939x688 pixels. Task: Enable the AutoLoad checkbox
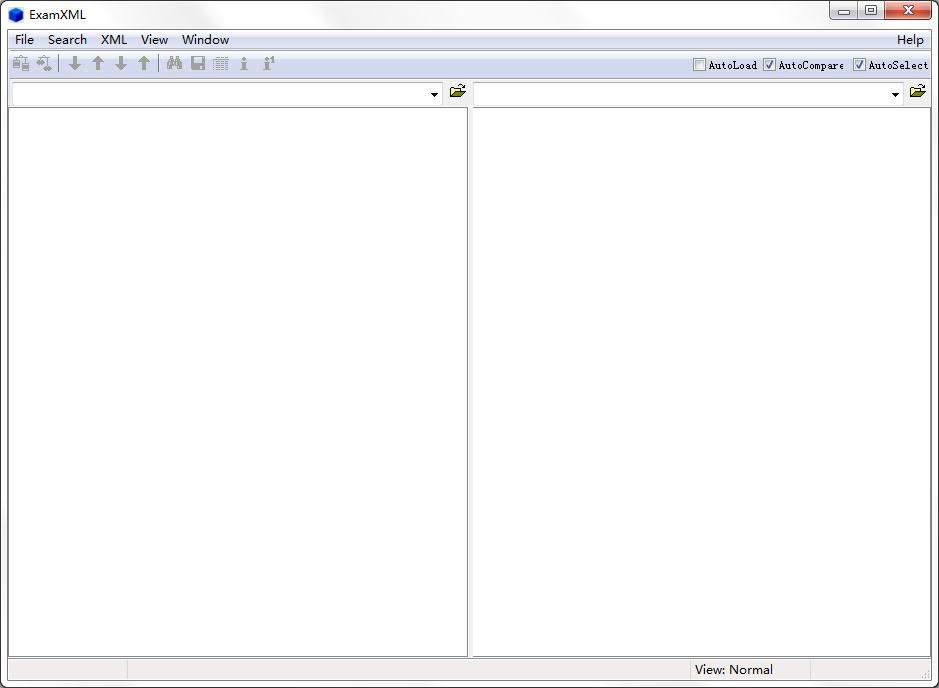point(699,64)
